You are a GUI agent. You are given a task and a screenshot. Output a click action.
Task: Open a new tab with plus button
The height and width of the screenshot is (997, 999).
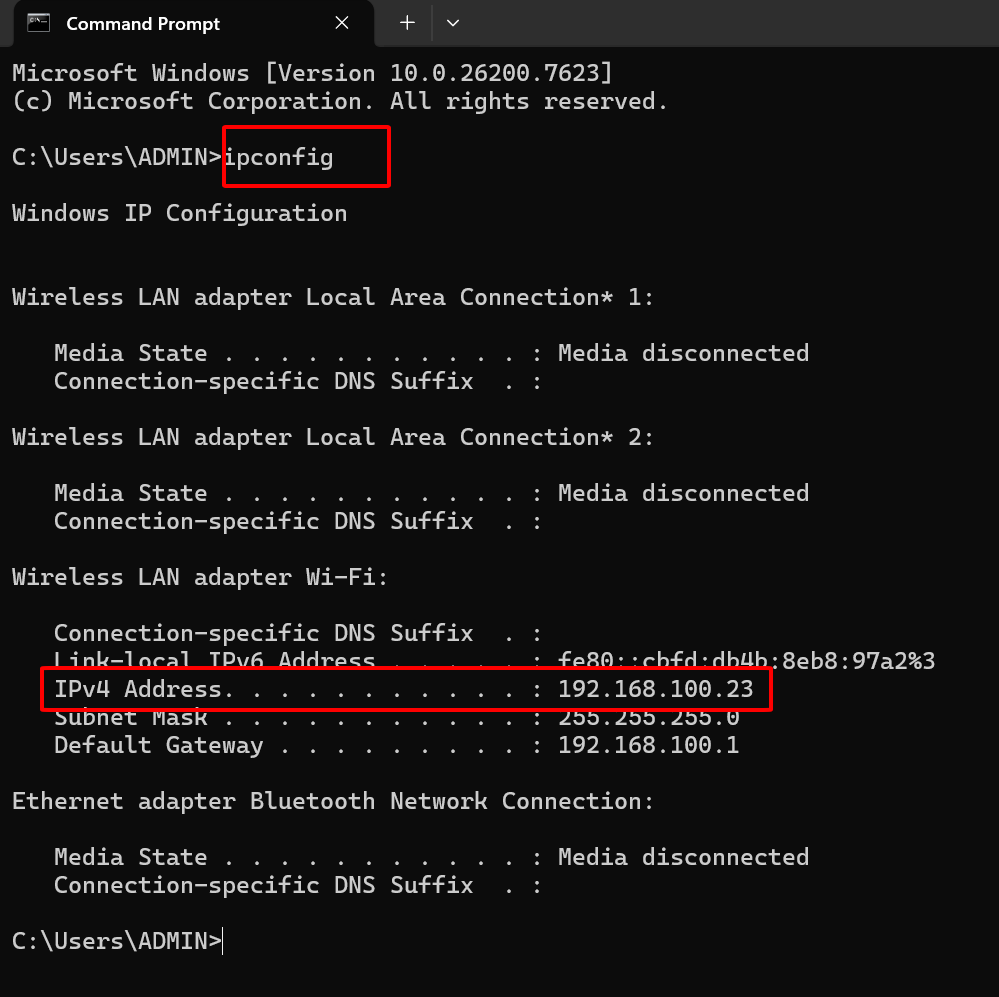tap(407, 23)
